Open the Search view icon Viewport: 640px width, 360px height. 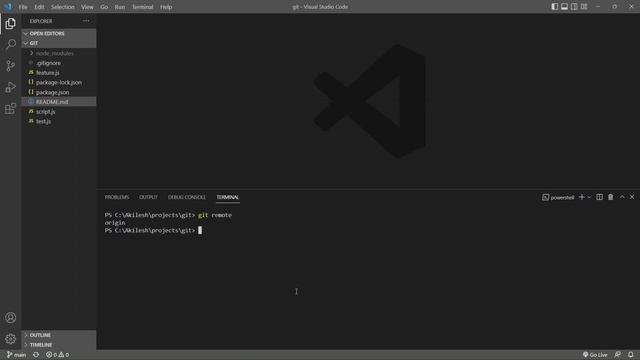click(11, 44)
